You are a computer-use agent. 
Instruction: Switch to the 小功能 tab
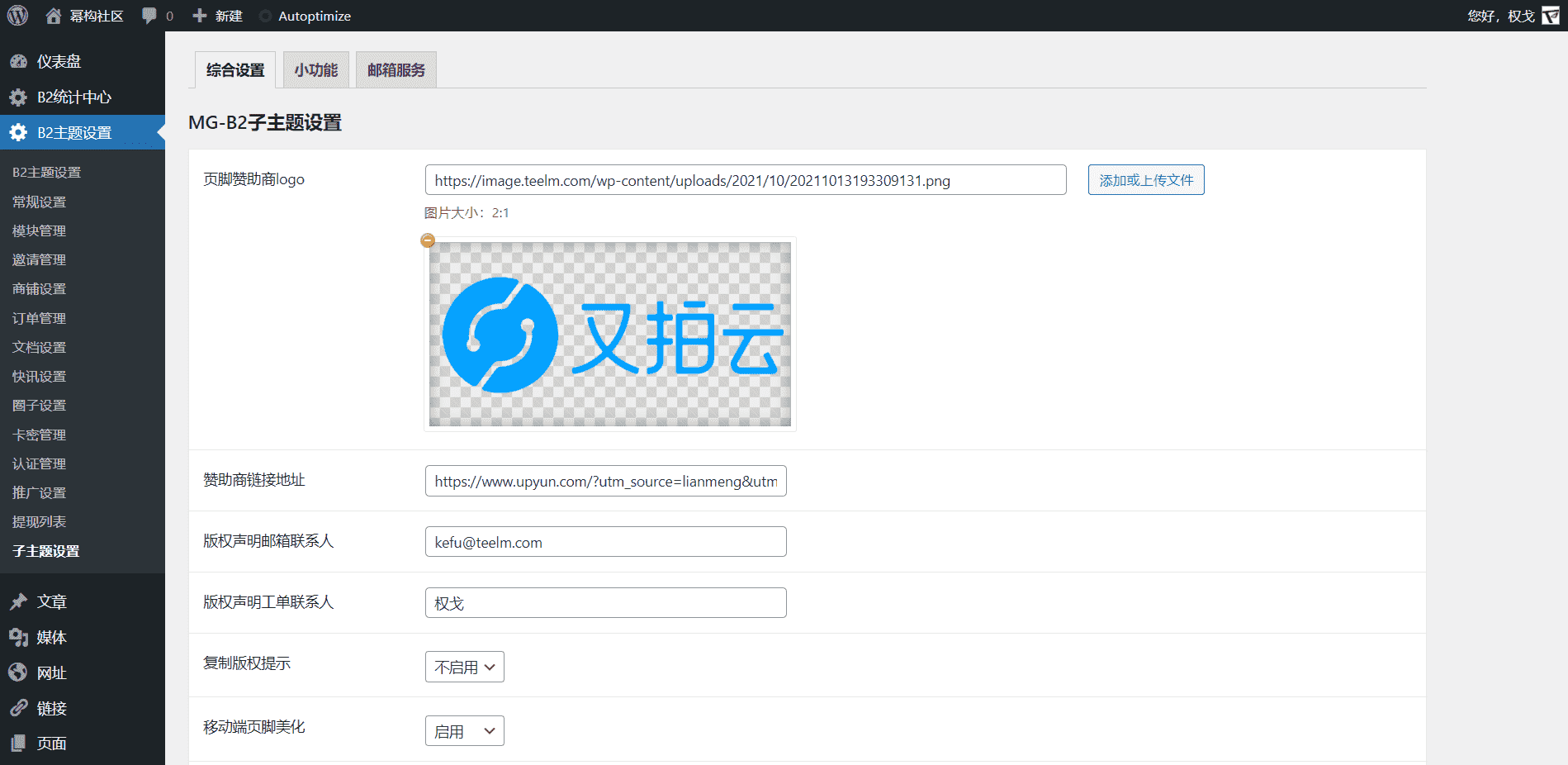pyautogui.click(x=316, y=70)
